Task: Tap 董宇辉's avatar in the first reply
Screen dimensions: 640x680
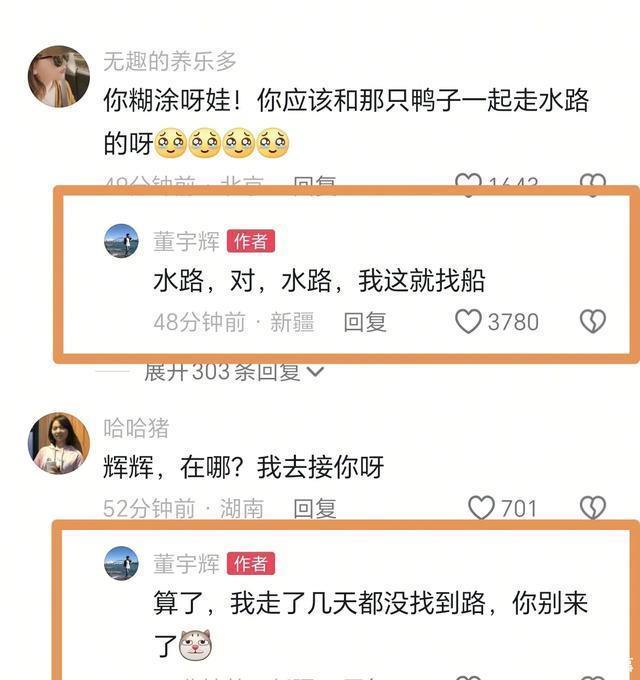Action: [x=121, y=241]
